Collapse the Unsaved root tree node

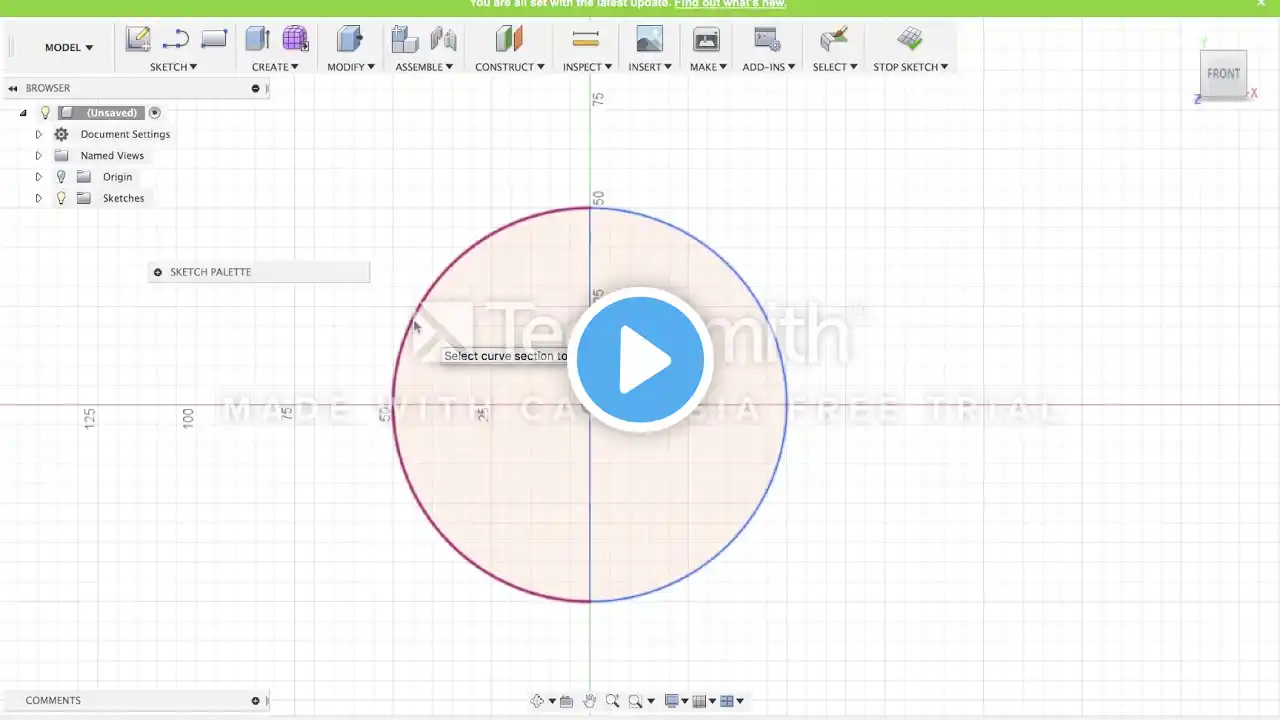23,113
